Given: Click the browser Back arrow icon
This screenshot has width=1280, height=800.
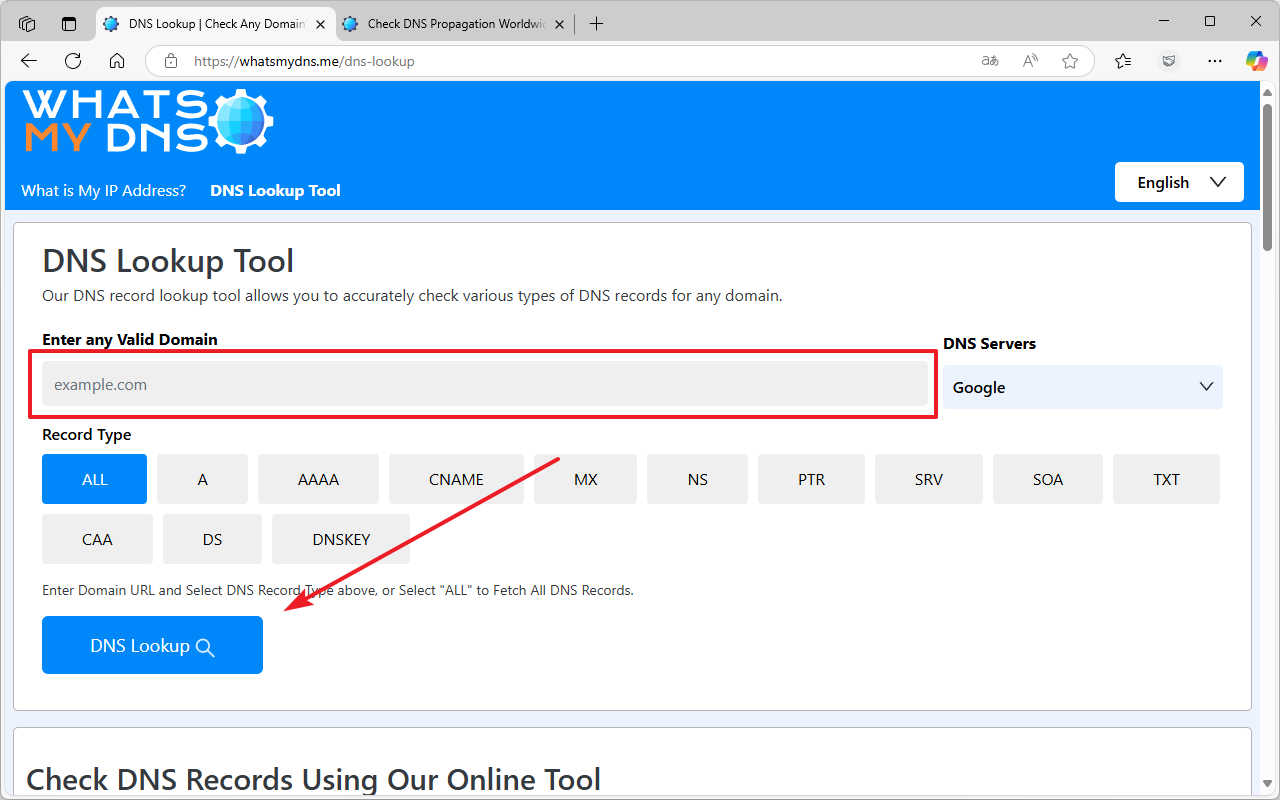Looking at the screenshot, I should pos(28,61).
